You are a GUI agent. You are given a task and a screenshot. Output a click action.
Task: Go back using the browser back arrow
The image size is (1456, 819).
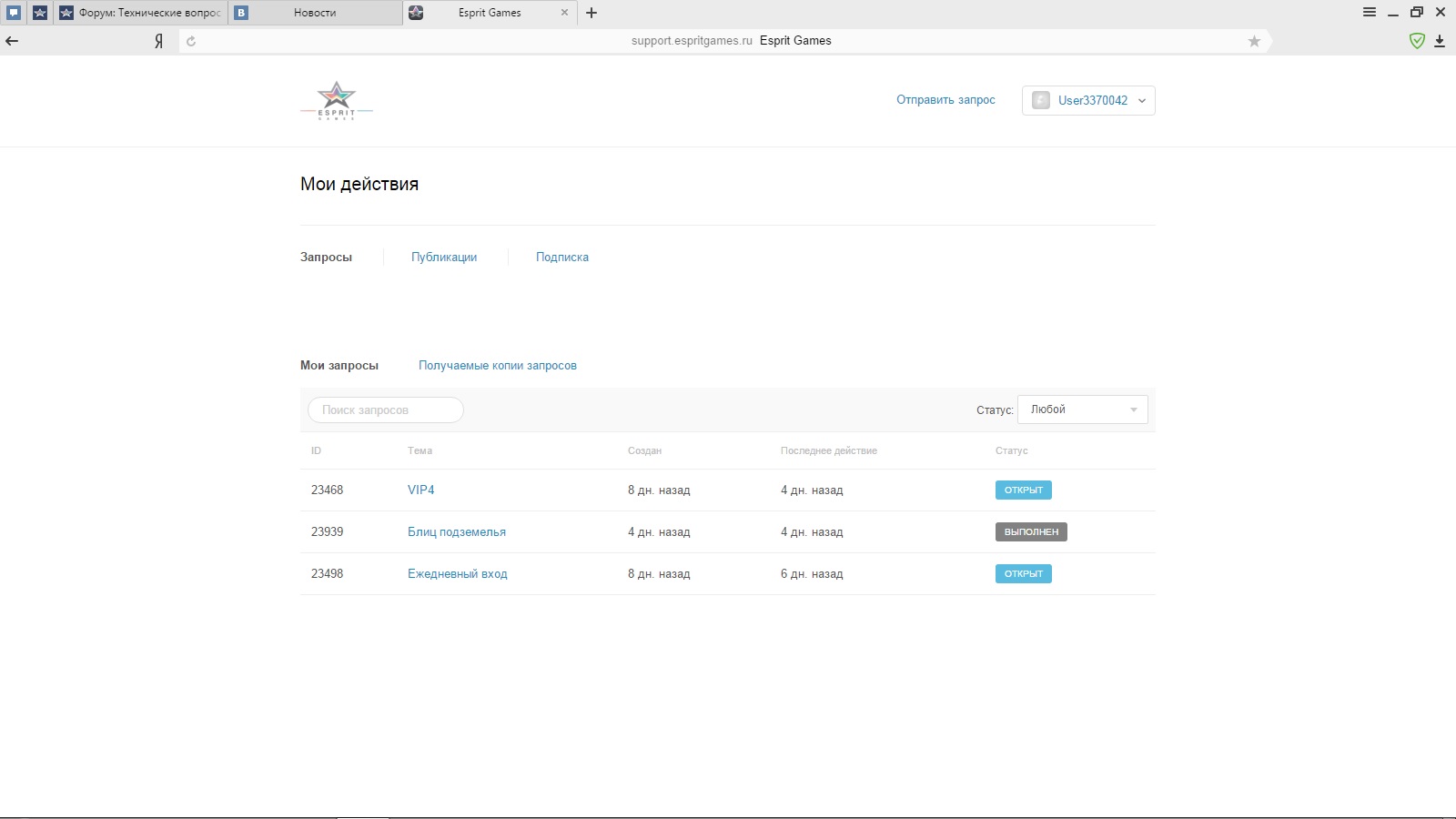point(12,41)
